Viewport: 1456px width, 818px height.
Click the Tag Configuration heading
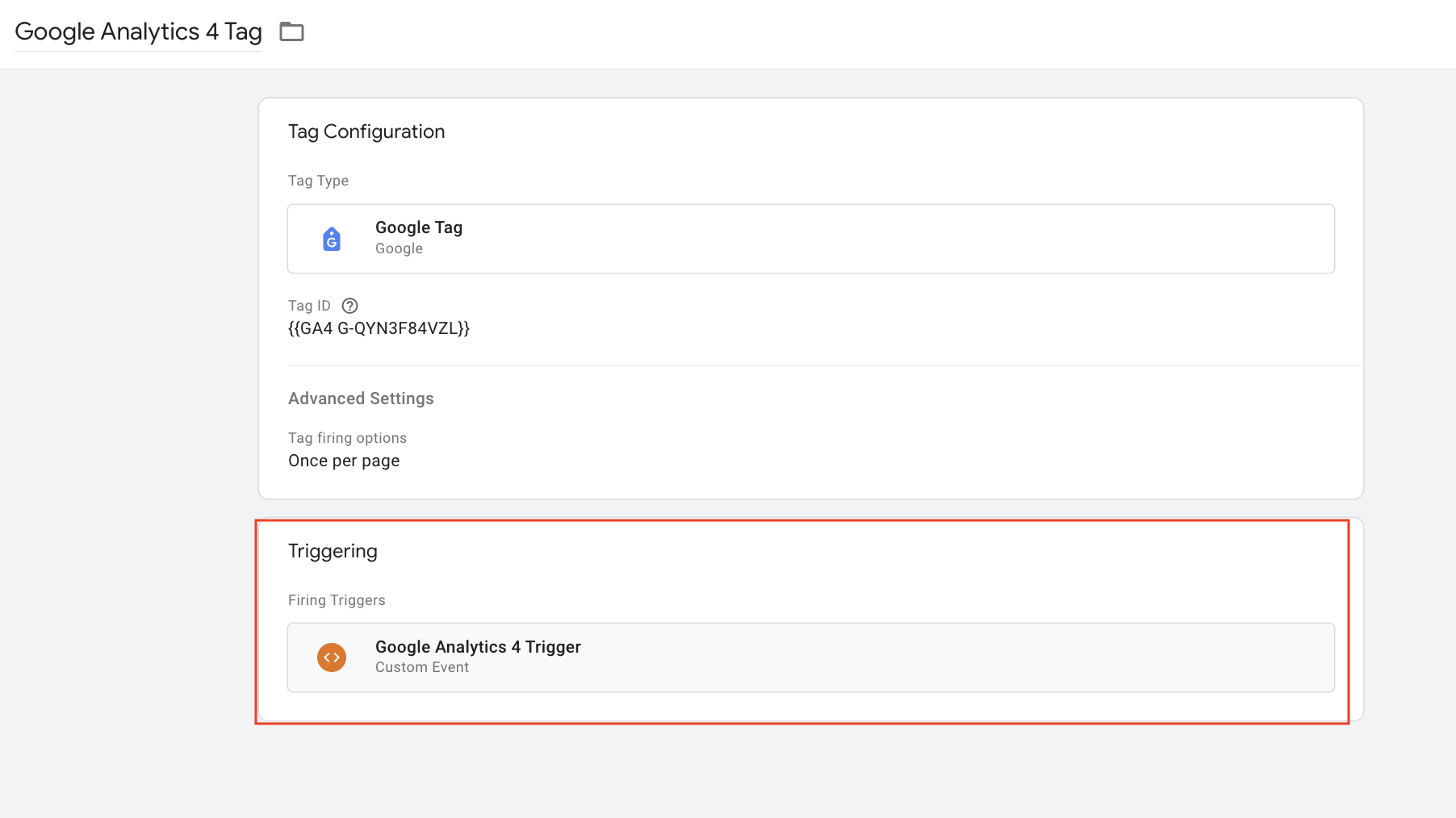pos(366,131)
